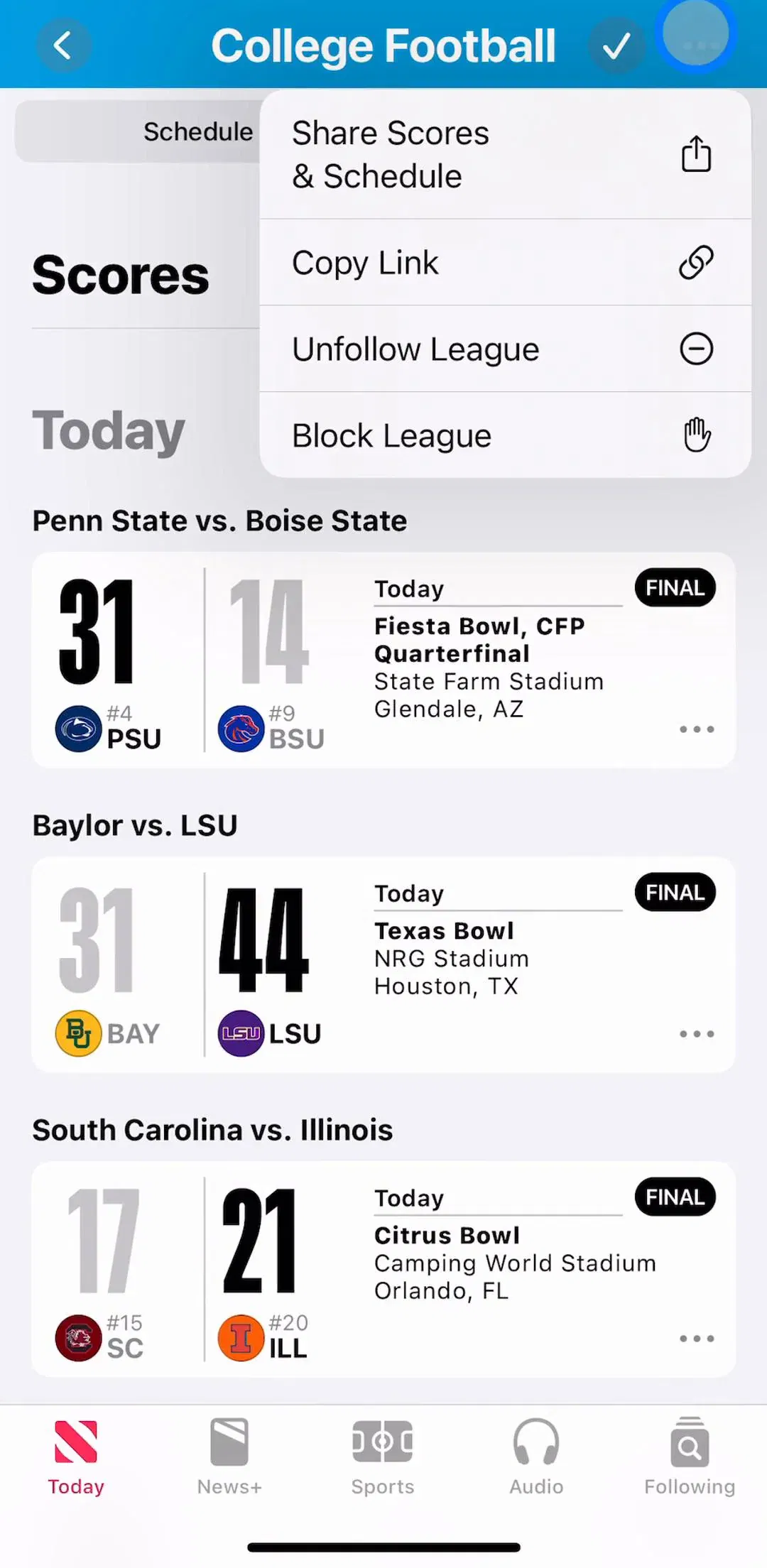Choose Copy Link from the menu
This screenshot has width=767, height=1568.
click(505, 263)
